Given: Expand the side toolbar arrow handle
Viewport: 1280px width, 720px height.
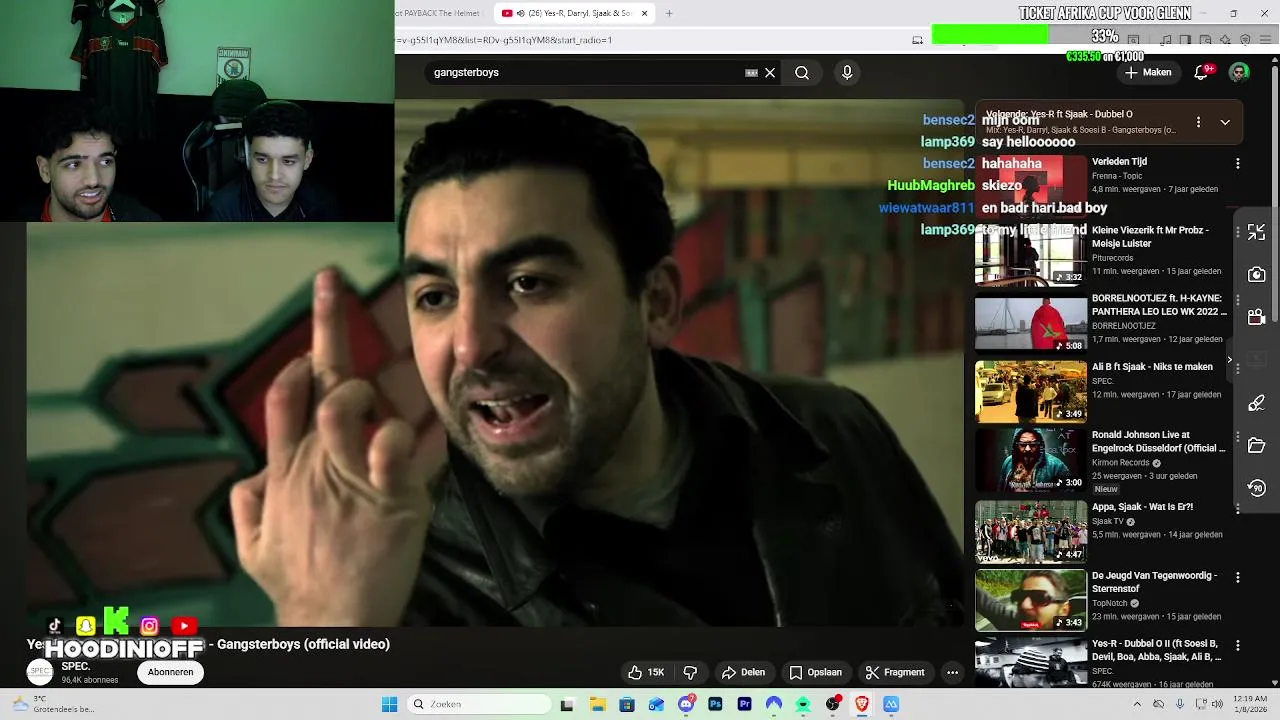Looking at the screenshot, I should pos(1230,360).
